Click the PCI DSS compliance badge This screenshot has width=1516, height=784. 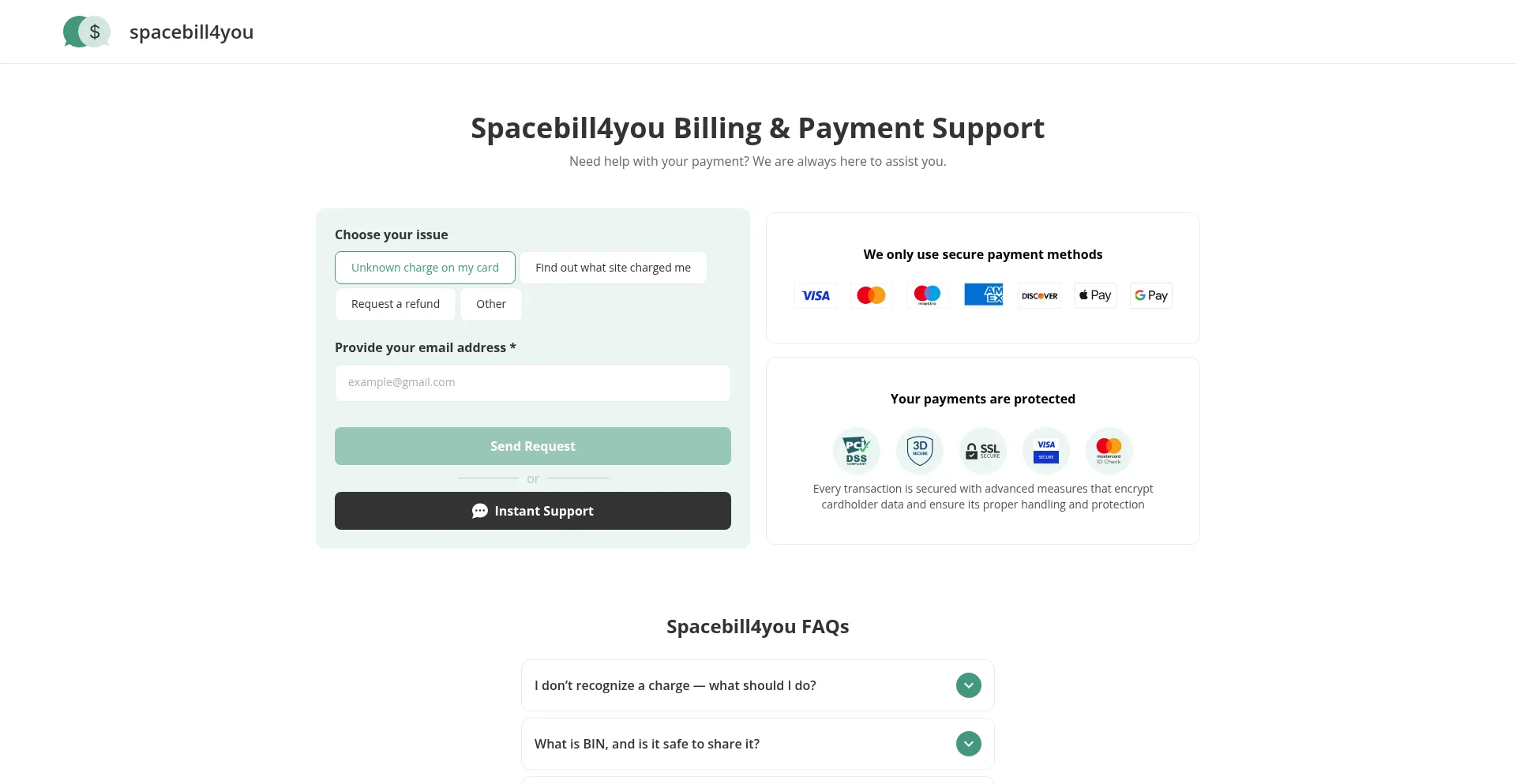point(857,451)
